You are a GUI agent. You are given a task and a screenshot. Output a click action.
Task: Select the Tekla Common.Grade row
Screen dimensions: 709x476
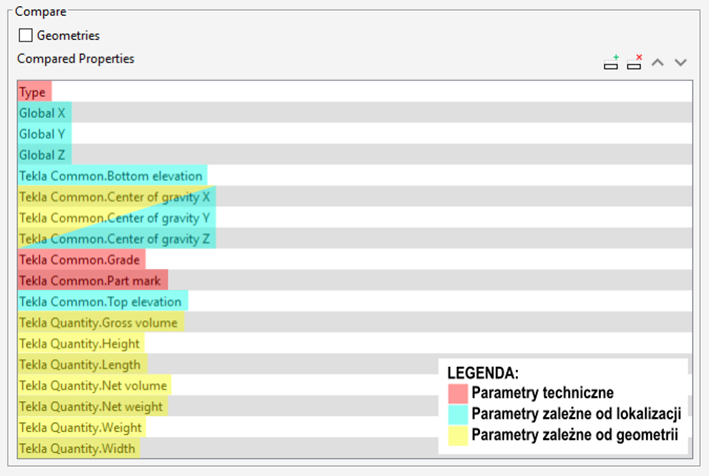[x=355, y=259]
